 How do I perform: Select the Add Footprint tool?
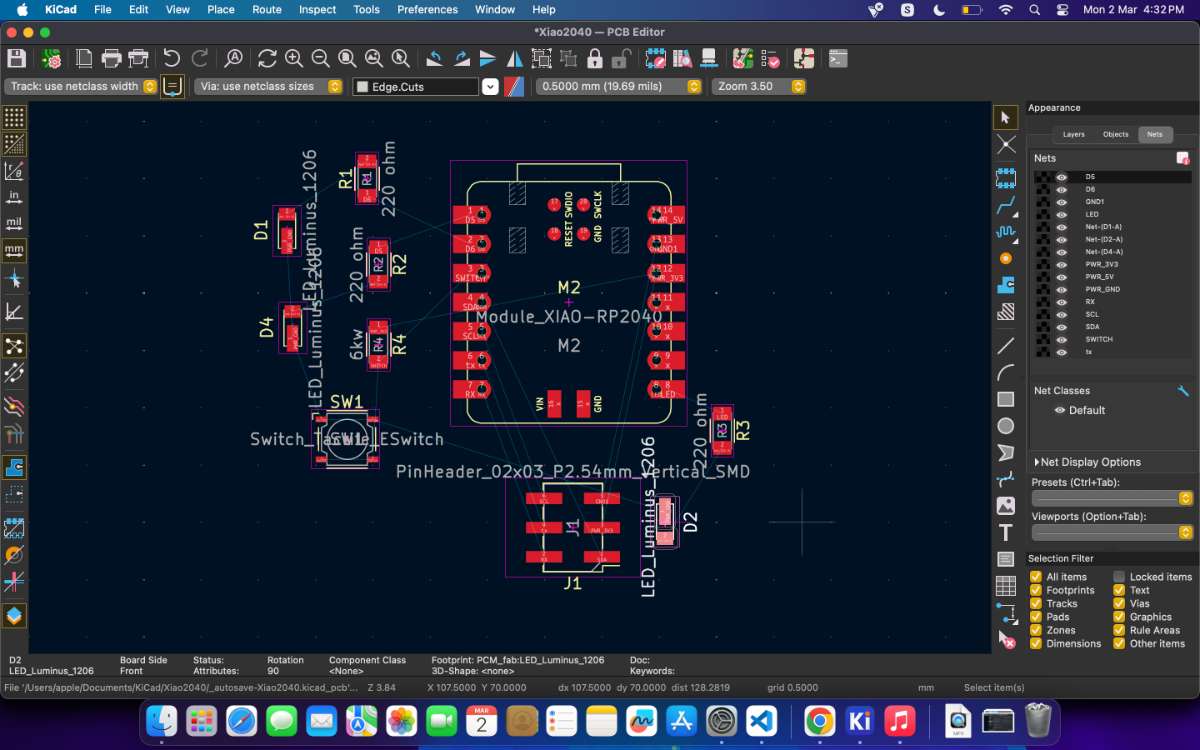[x=1006, y=179]
